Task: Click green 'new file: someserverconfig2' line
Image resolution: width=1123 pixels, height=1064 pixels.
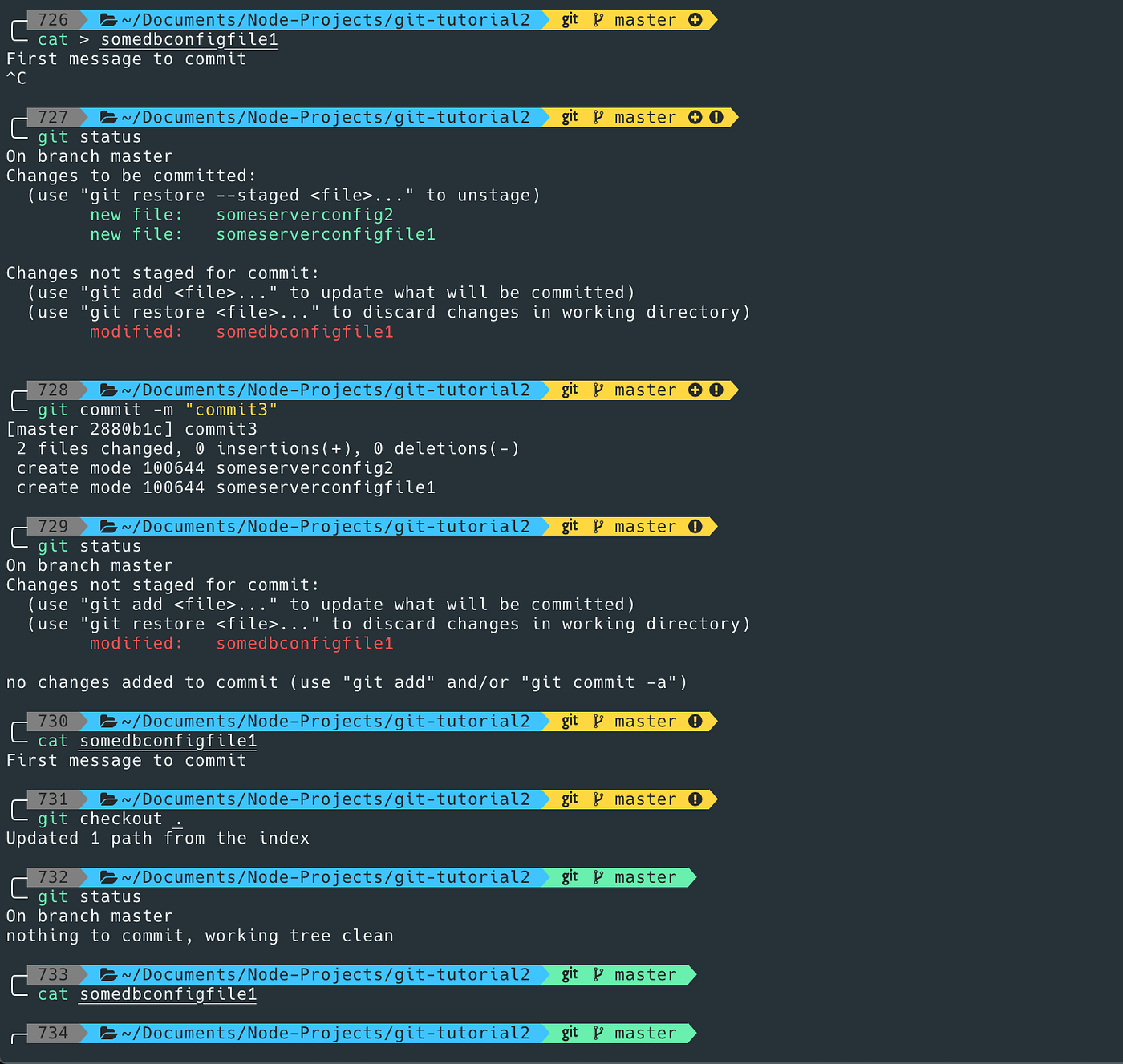Action: (x=241, y=215)
